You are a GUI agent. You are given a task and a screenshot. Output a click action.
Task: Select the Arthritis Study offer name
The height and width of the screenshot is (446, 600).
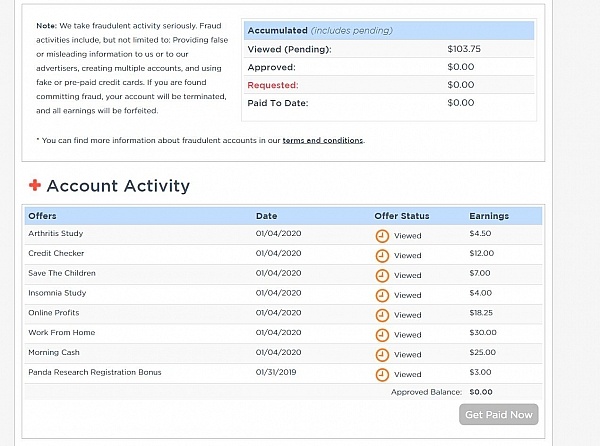pos(55,234)
